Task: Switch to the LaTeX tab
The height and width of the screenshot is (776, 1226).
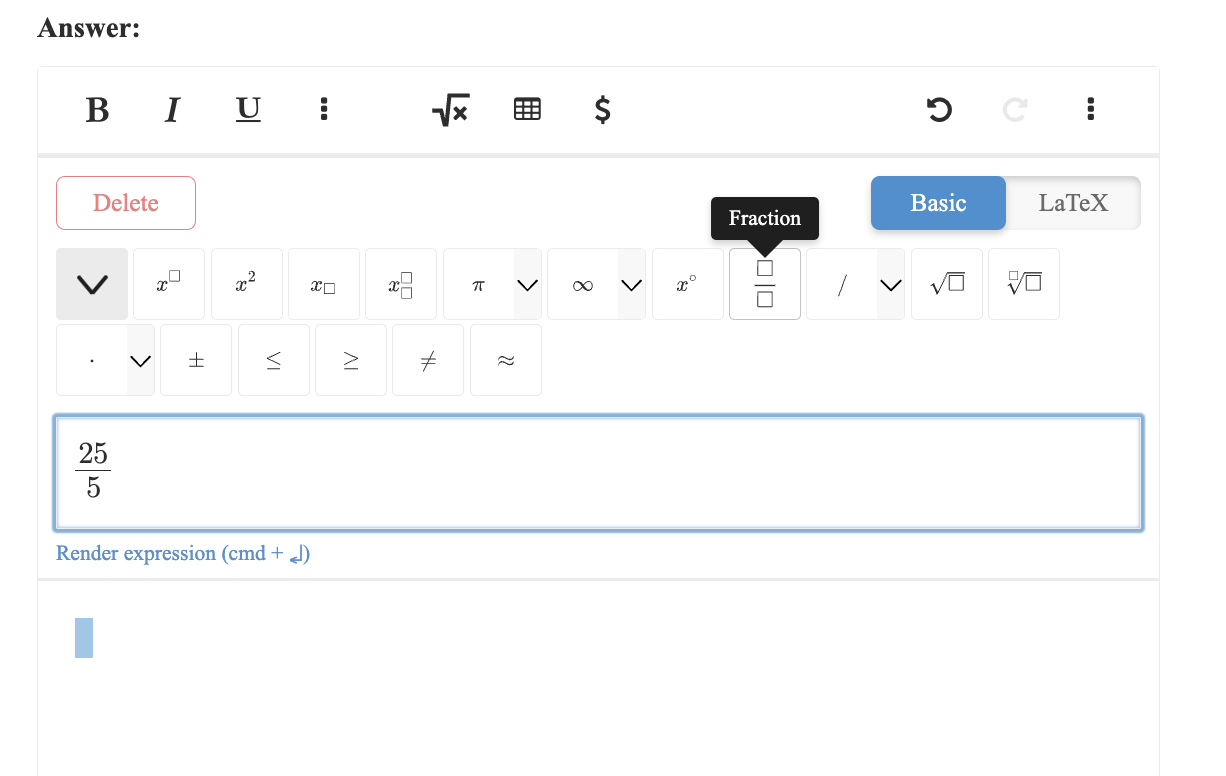Action: click(1072, 203)
